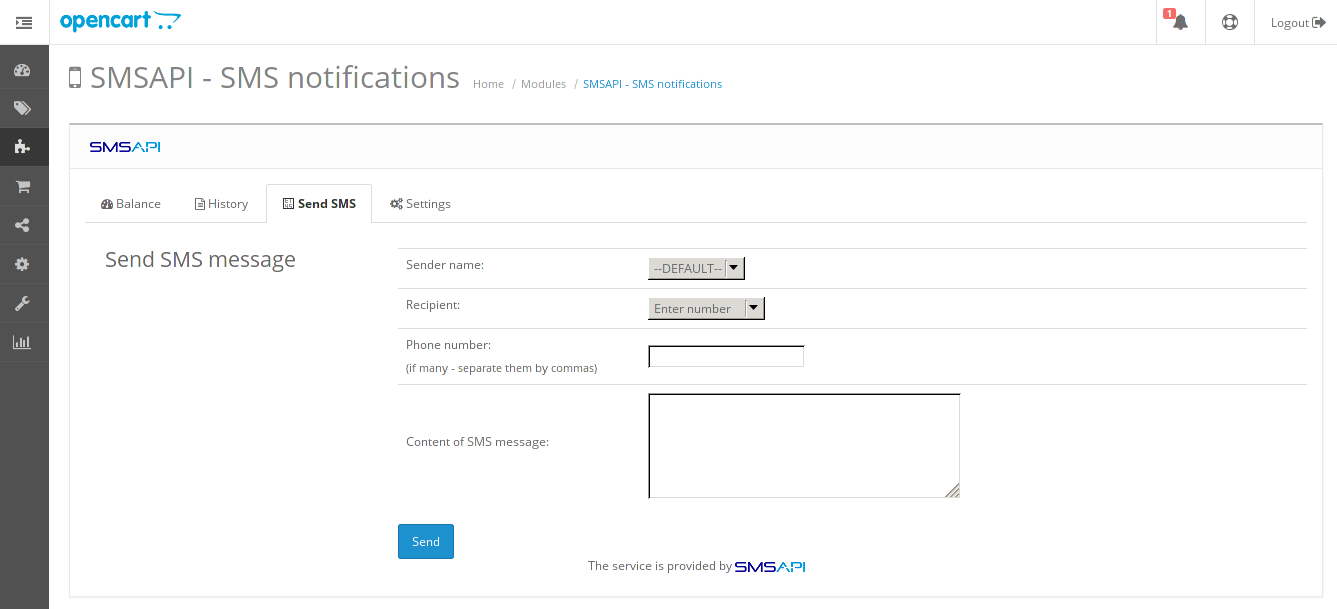Click the 'Content of SMS message:' label

coord(477,441)
